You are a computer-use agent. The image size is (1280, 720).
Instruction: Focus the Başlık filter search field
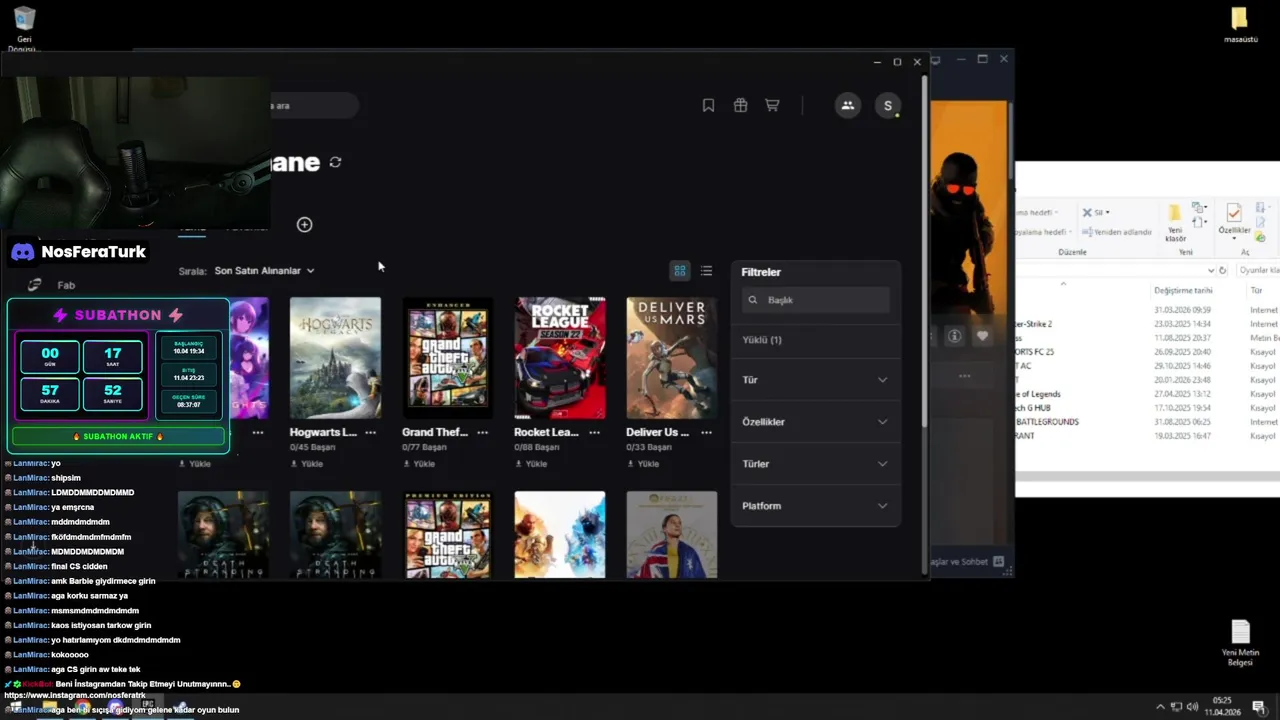(x=816, y=300)
